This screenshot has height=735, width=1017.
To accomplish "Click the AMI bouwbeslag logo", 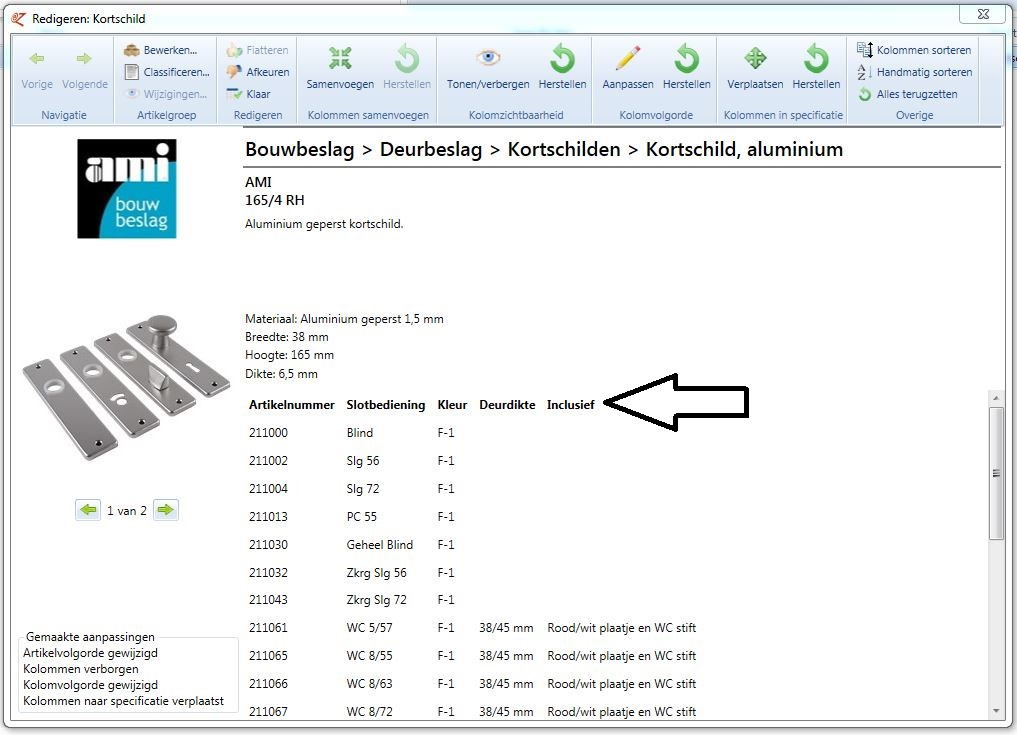I will (126, 189).
